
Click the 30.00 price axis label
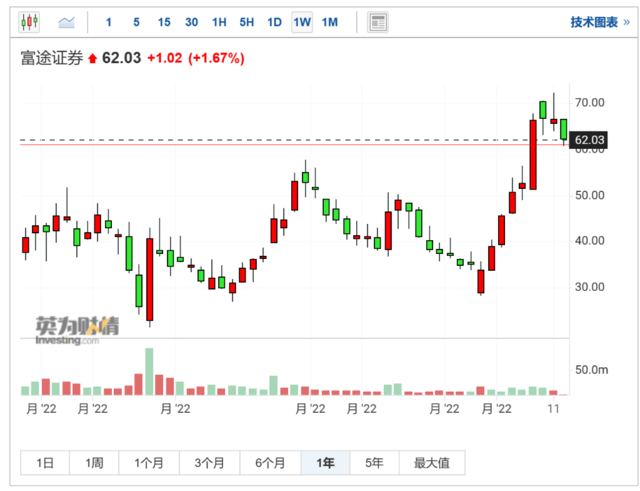(x=589, y=287)
